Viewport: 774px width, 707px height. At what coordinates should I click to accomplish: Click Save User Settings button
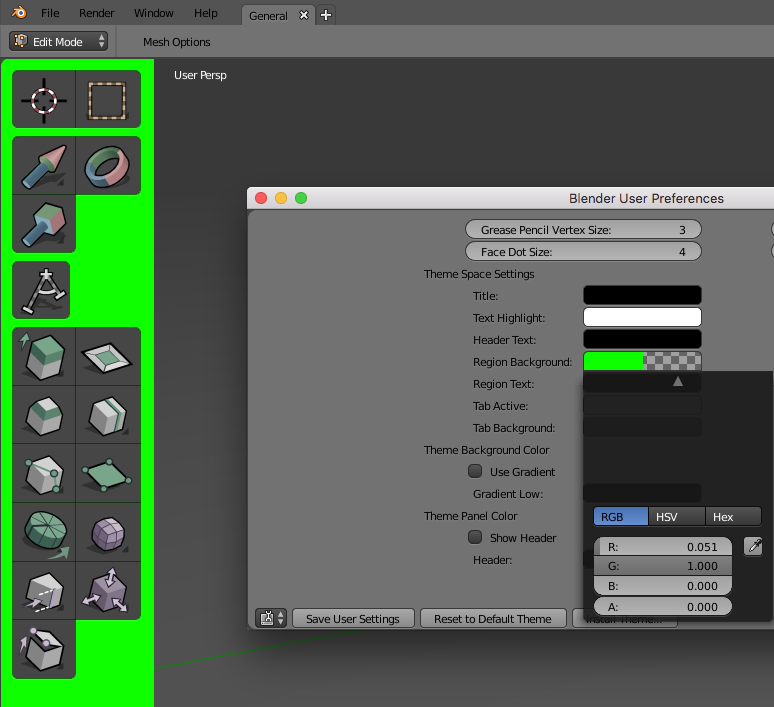(x=353, y=619)
